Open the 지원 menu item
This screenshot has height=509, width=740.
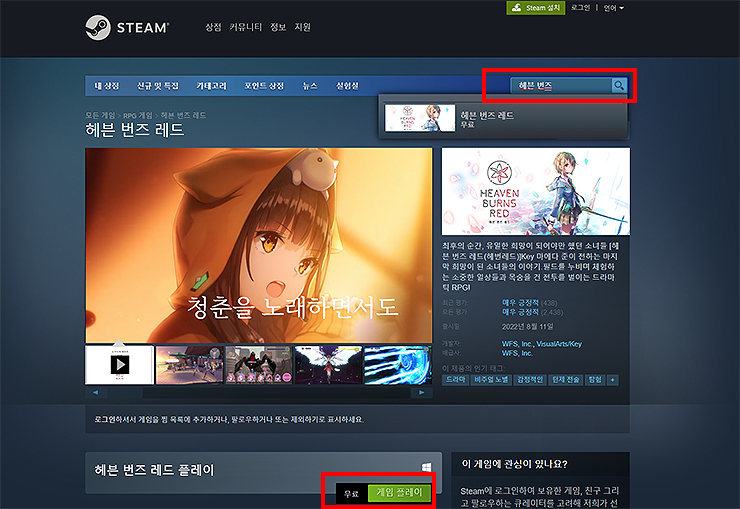pos(303,27)
